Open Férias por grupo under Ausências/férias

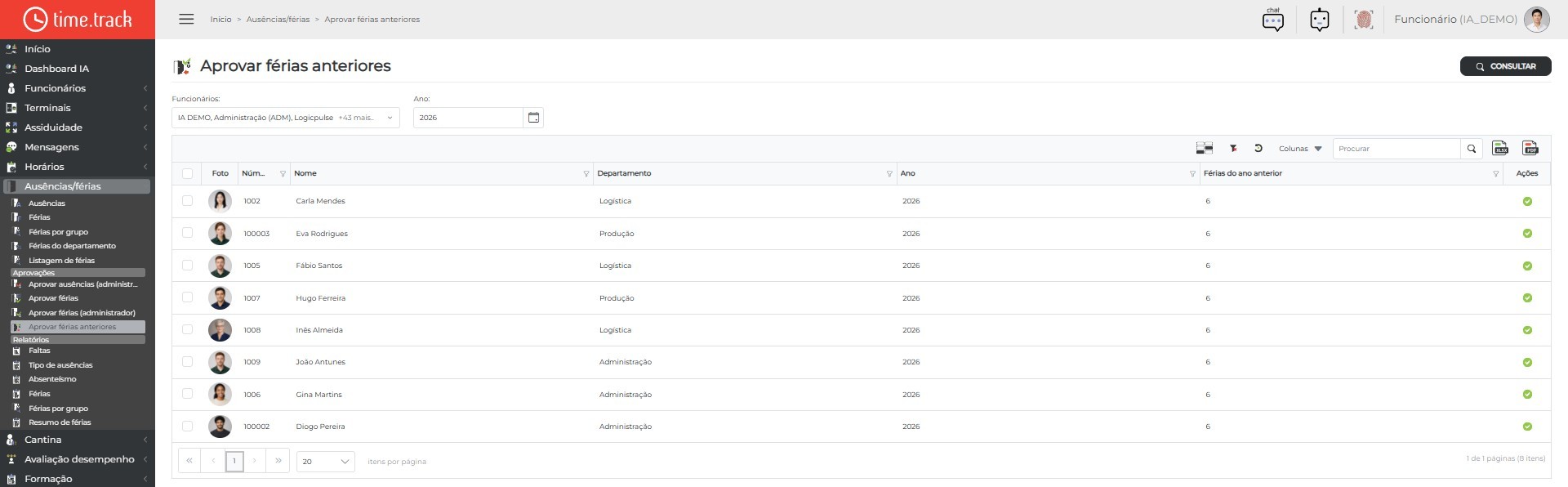pyautogui.click(x=58, y=232)
